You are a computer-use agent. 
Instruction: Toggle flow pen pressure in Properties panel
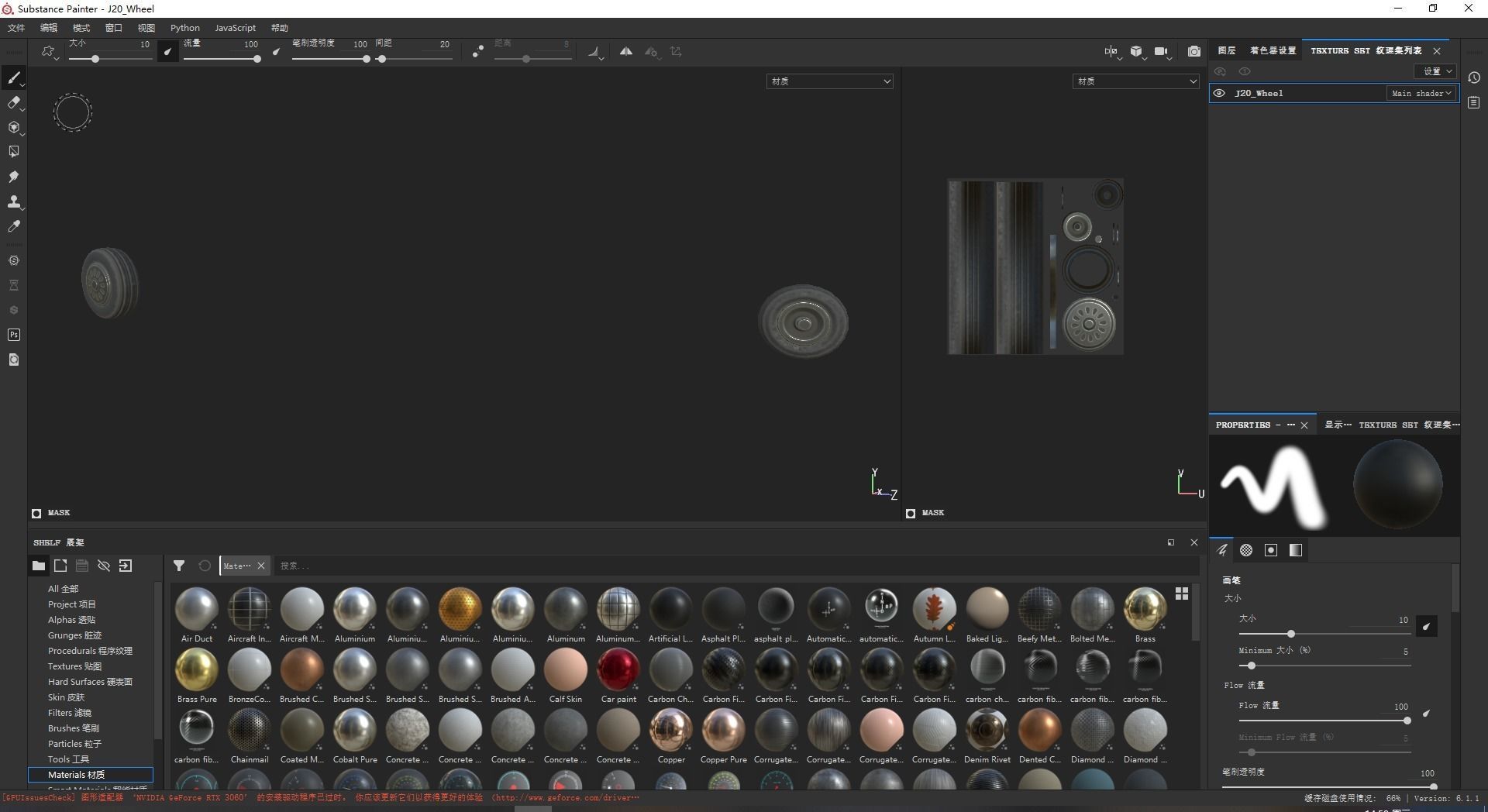(1426, 713)
